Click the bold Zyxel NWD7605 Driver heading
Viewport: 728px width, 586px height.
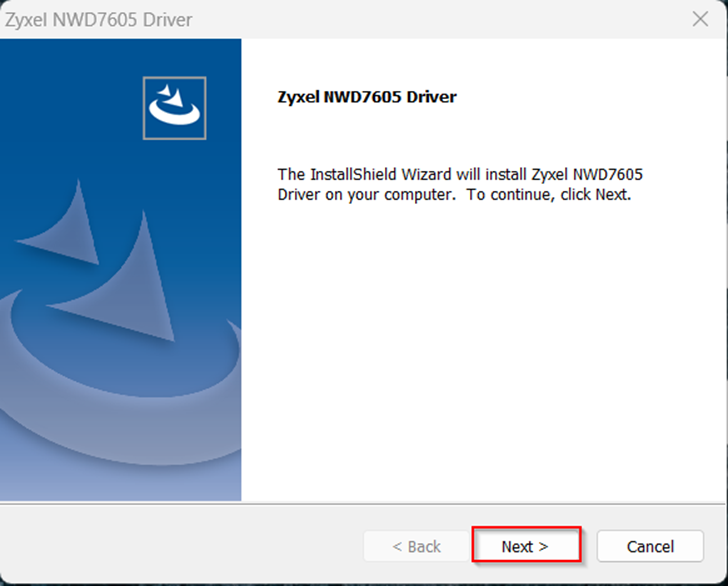[x=366, y=98]
